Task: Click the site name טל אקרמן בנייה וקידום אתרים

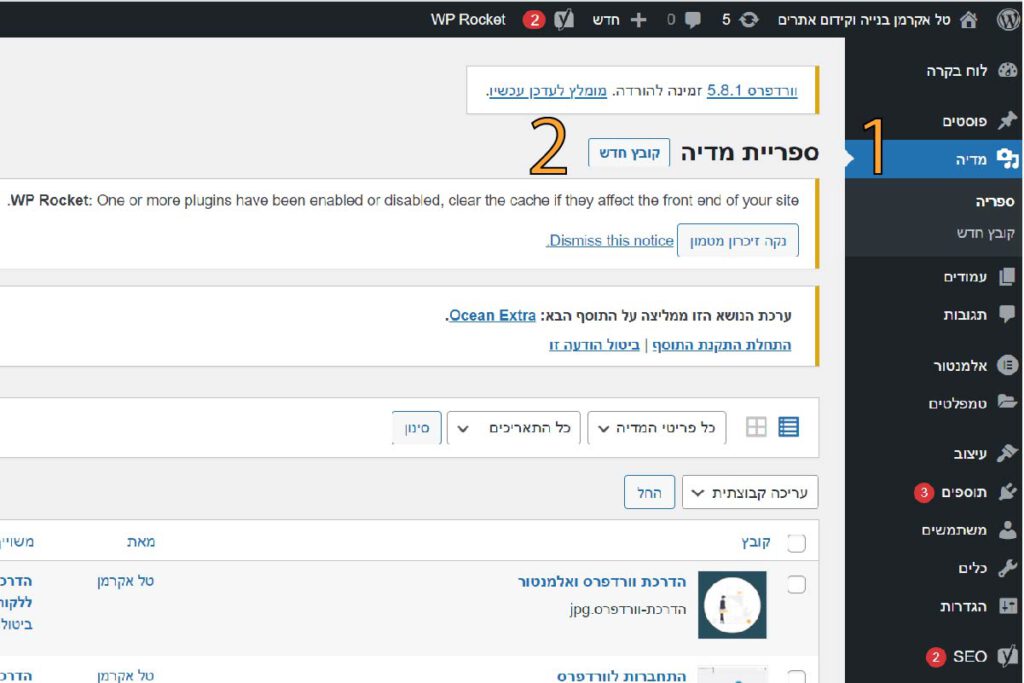Action: [x=863, y=20]
